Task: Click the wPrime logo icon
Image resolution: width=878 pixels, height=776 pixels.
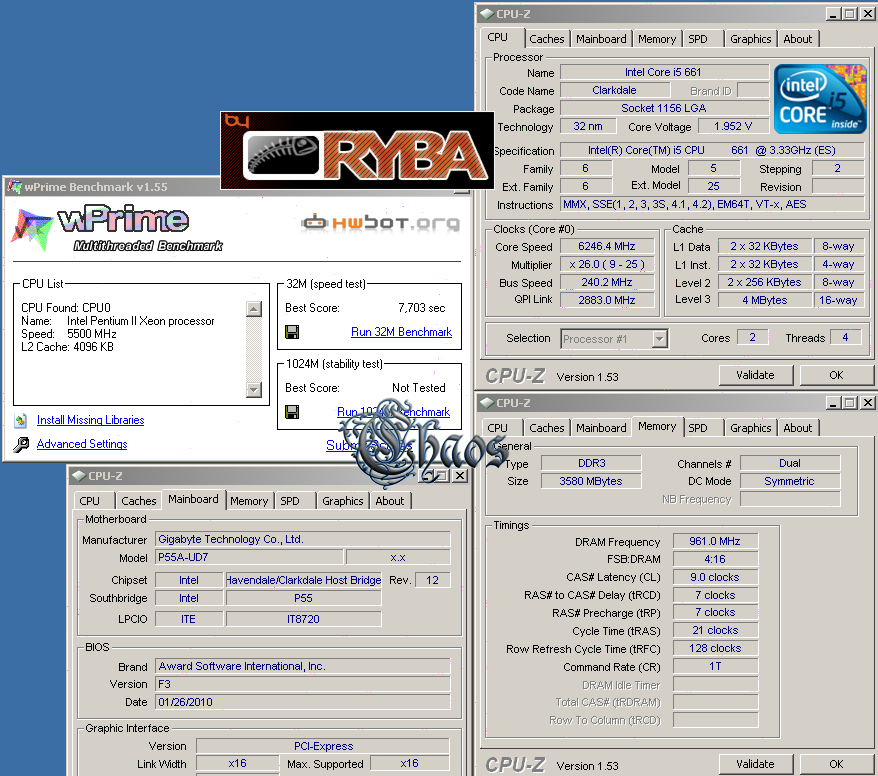Action: 32,228
